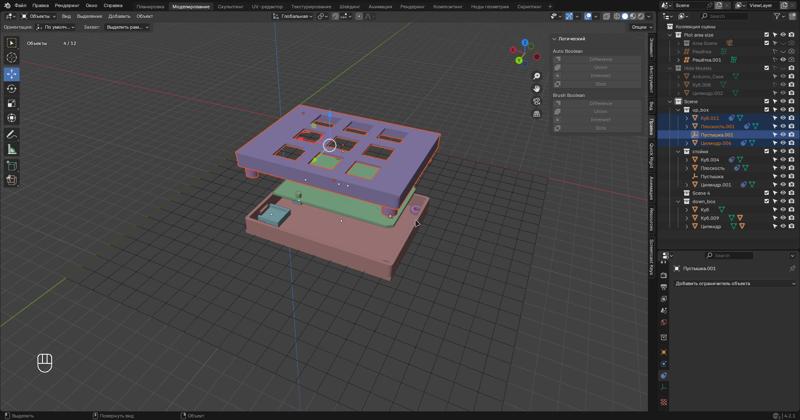Select the Annotate tool

point(12,135)
